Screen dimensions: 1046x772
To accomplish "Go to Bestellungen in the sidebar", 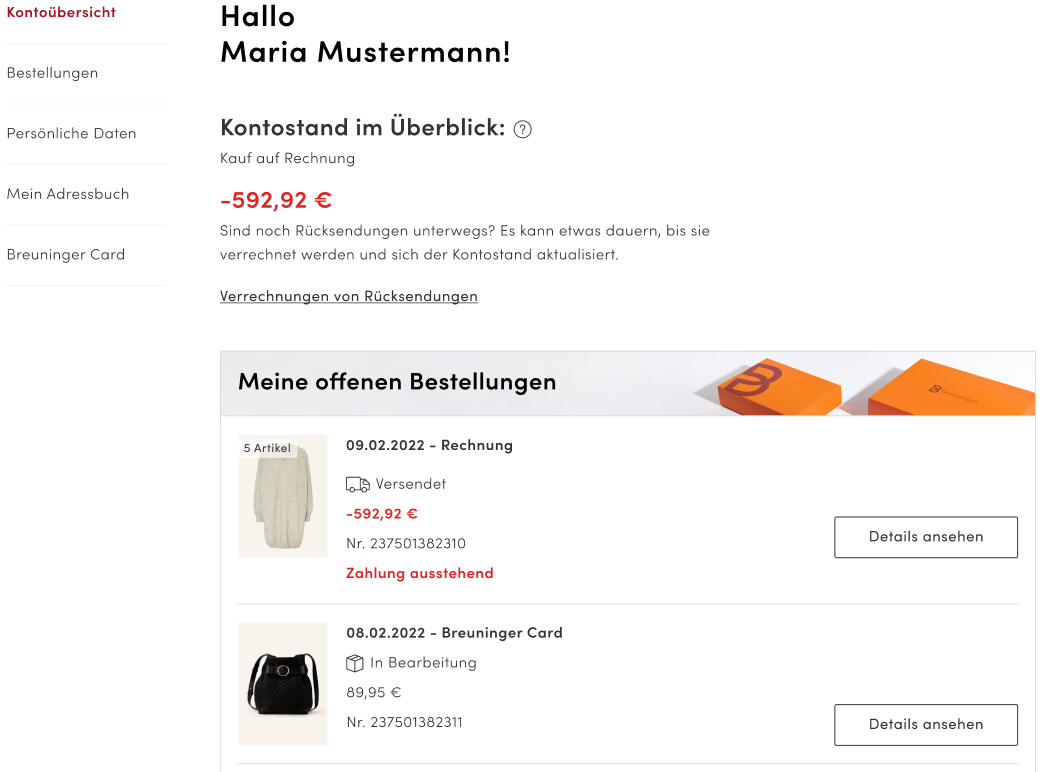I will coord(52,73).
